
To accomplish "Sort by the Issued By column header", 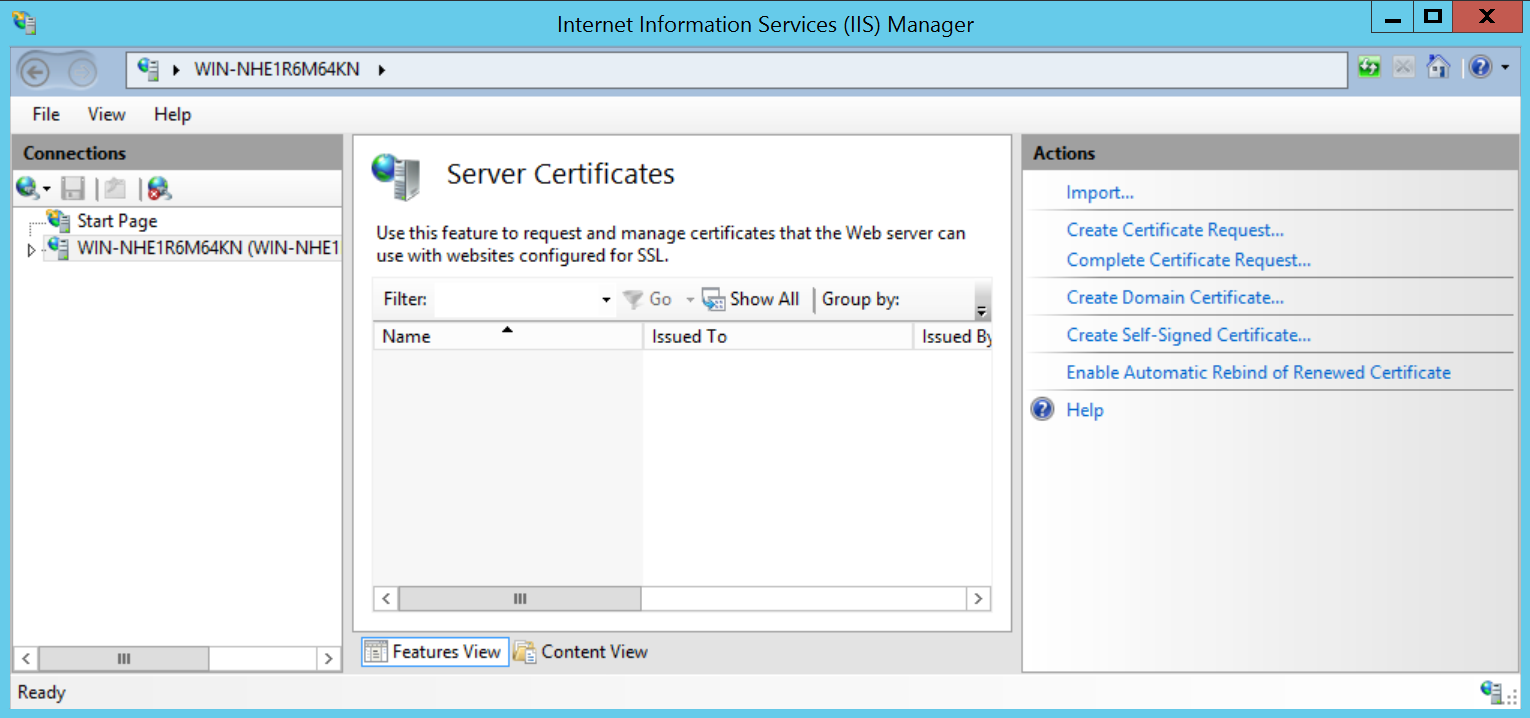I will tap(953, 336).
